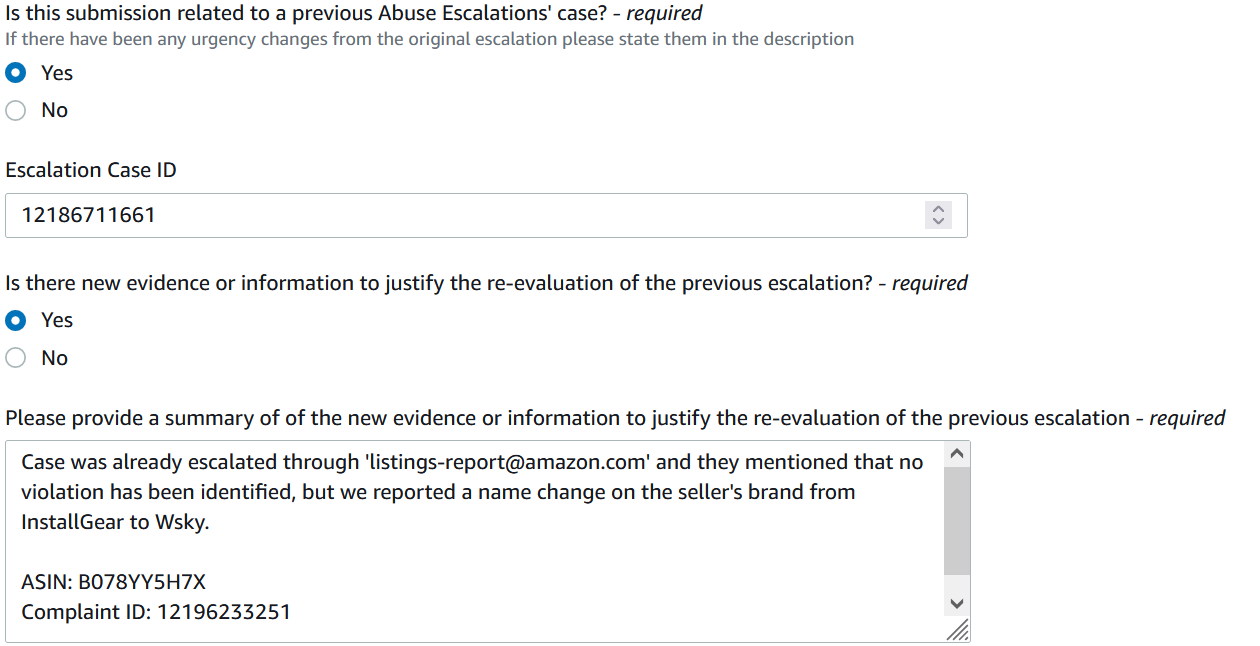Place cursor on 'InstallGear to Wsky.' text
Screen dimensions: 1260x646
coord(115,522)
